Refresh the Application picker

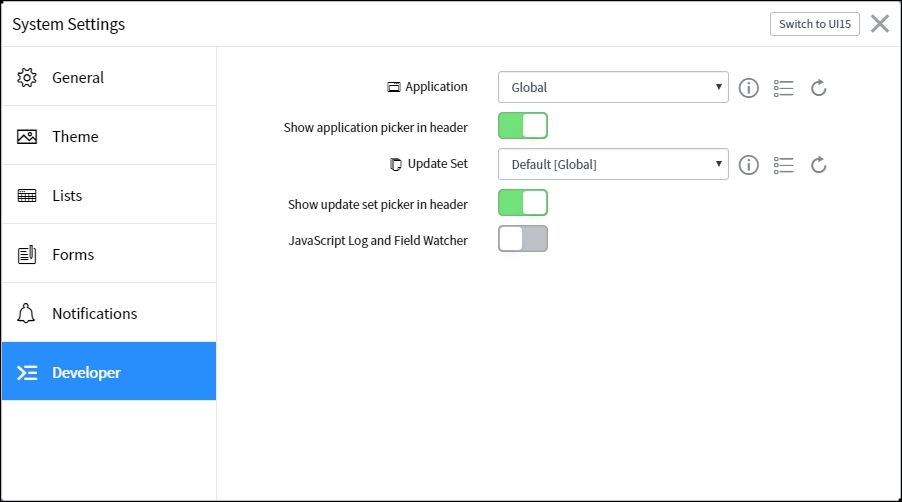tap(819, 88)
